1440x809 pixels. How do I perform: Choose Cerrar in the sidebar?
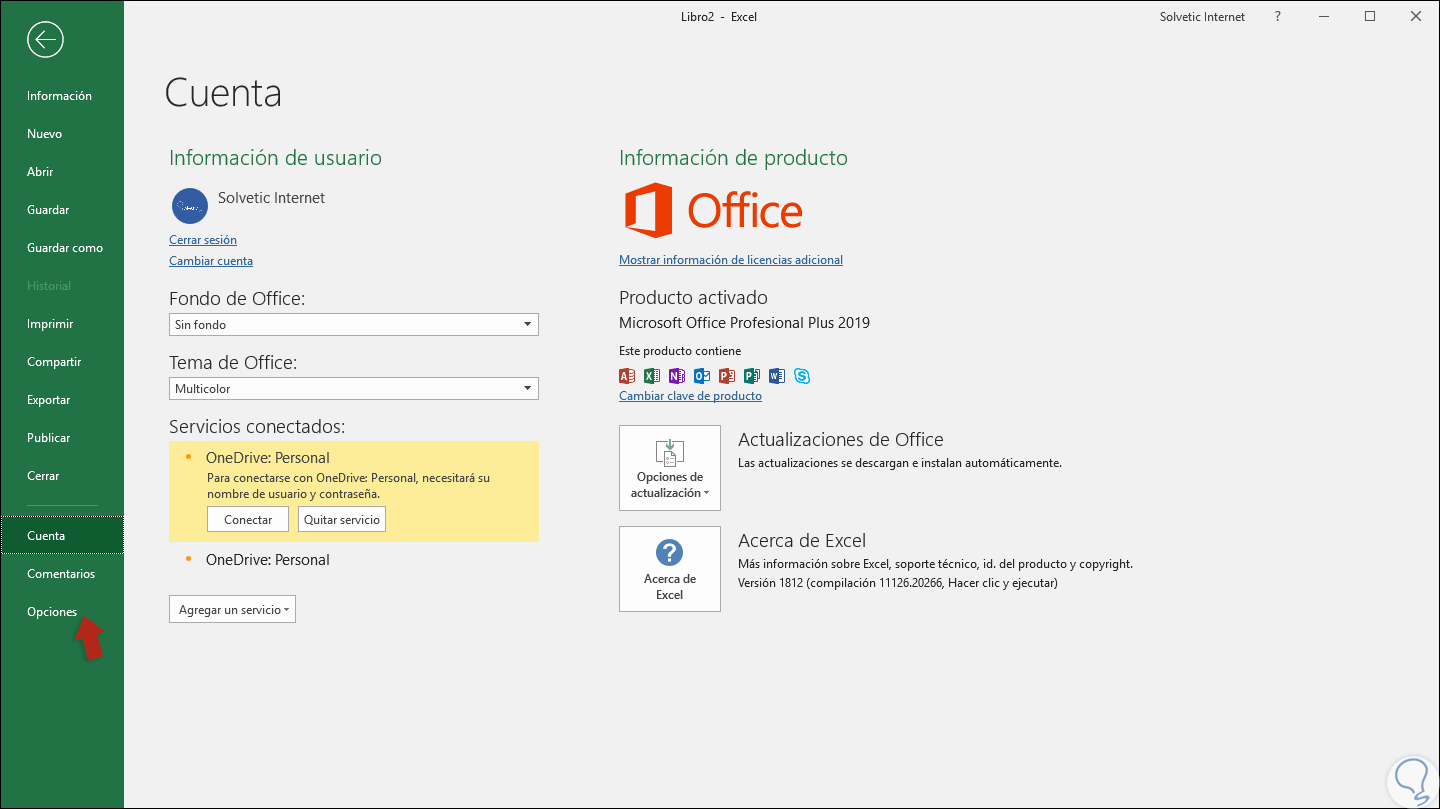pos(62,476)
